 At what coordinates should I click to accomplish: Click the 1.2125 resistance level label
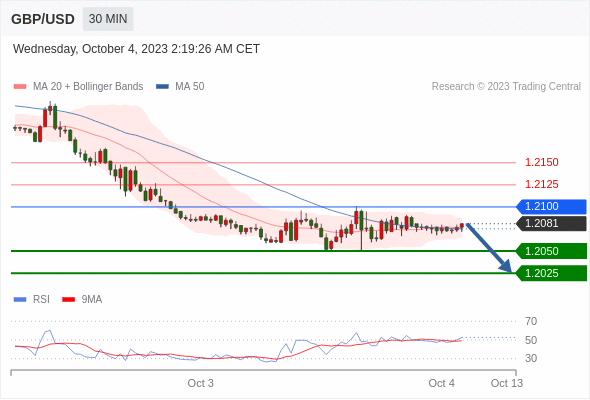542,184
